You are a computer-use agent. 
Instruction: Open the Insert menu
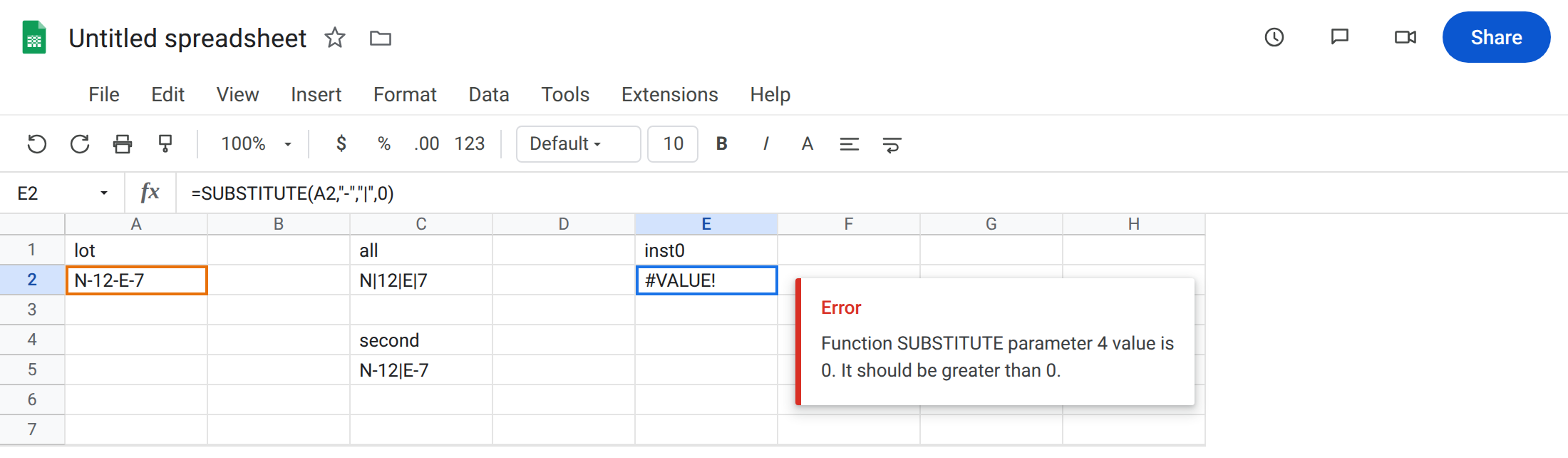[x=316, y=94]
